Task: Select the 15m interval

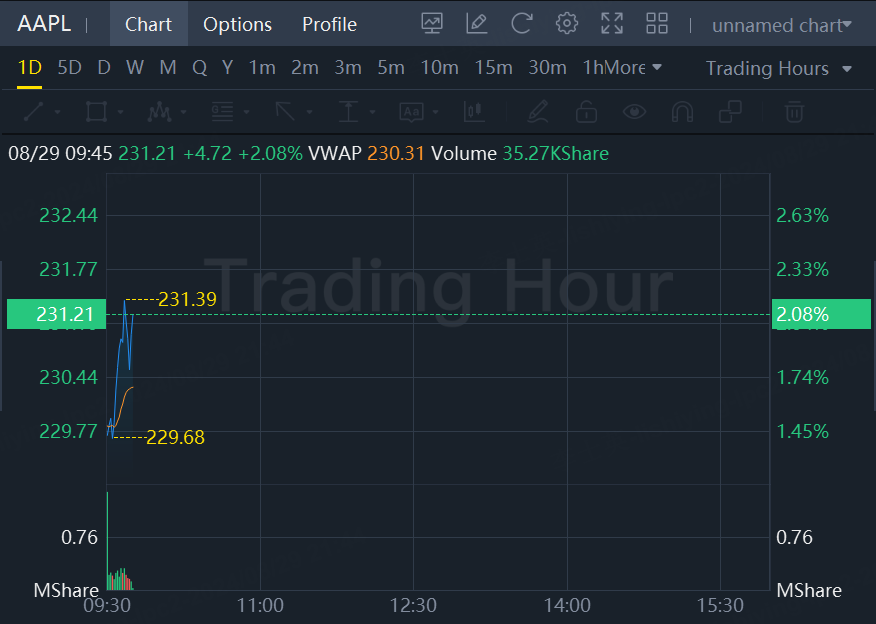Action: [x=493, y=68]
